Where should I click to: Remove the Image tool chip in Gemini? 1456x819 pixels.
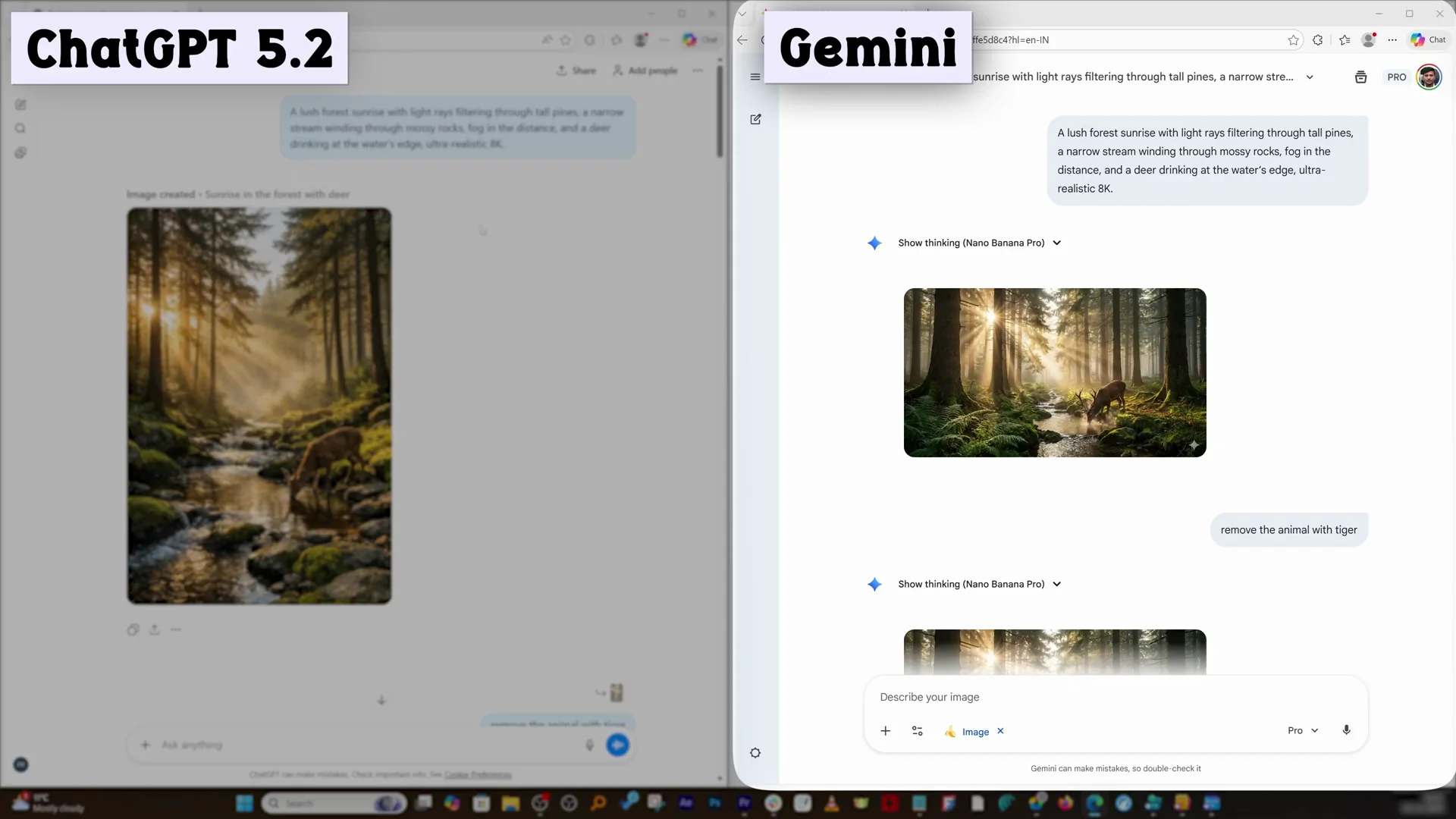pos(1000,731)
